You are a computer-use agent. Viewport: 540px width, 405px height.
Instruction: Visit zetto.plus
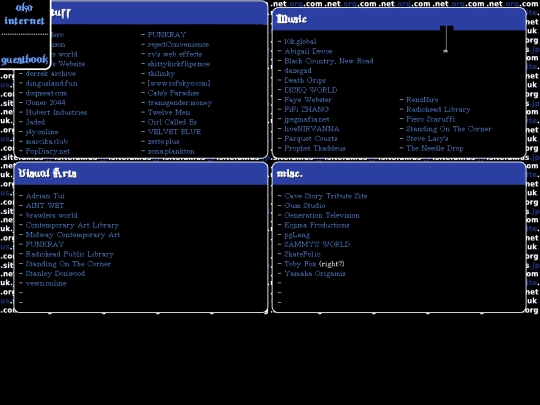click(163, 142)
